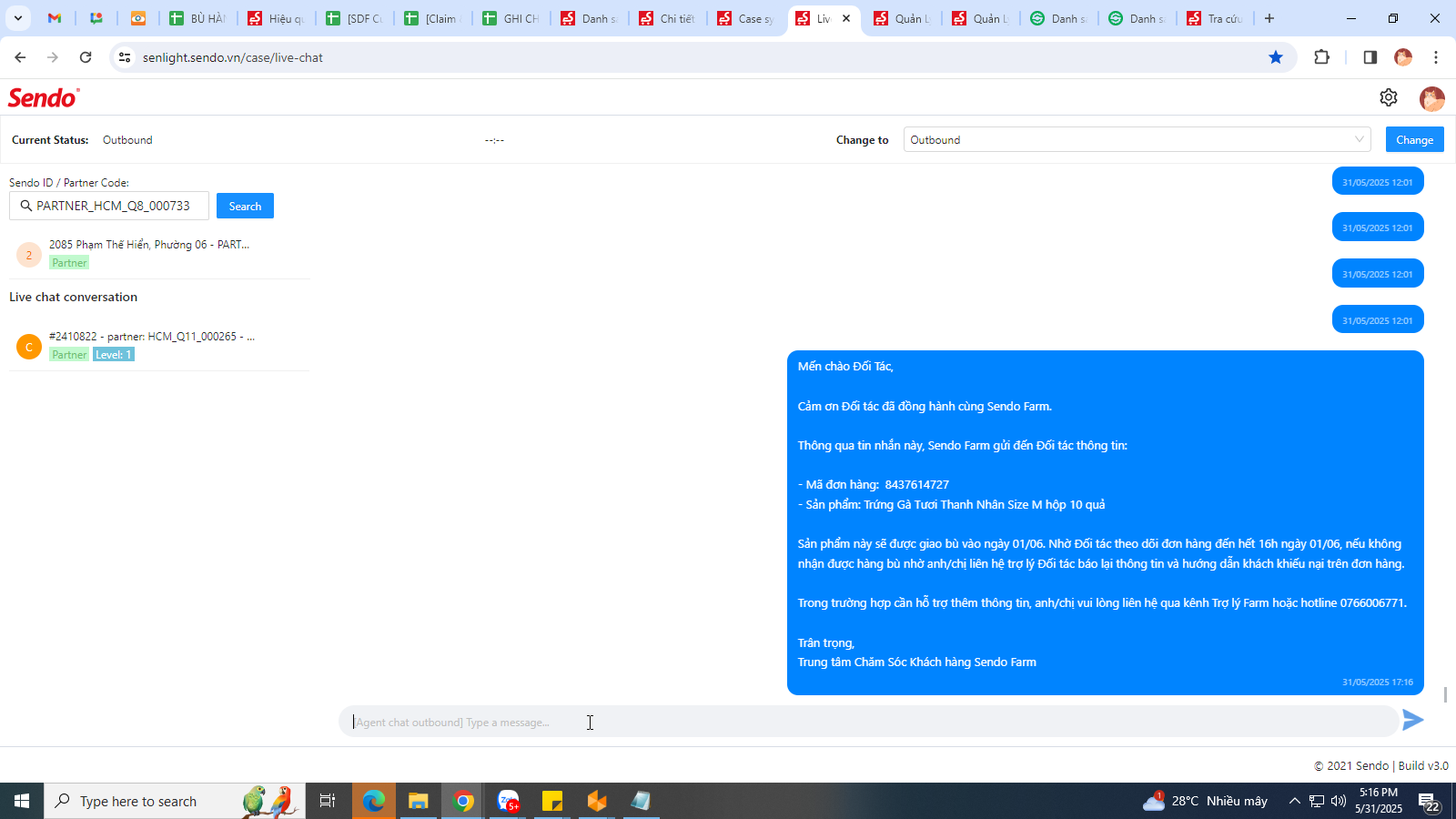1456x819 pixels.
Task: Click the Mến chào Đối Tác greeting line
Action: click(x=845, y=367)
